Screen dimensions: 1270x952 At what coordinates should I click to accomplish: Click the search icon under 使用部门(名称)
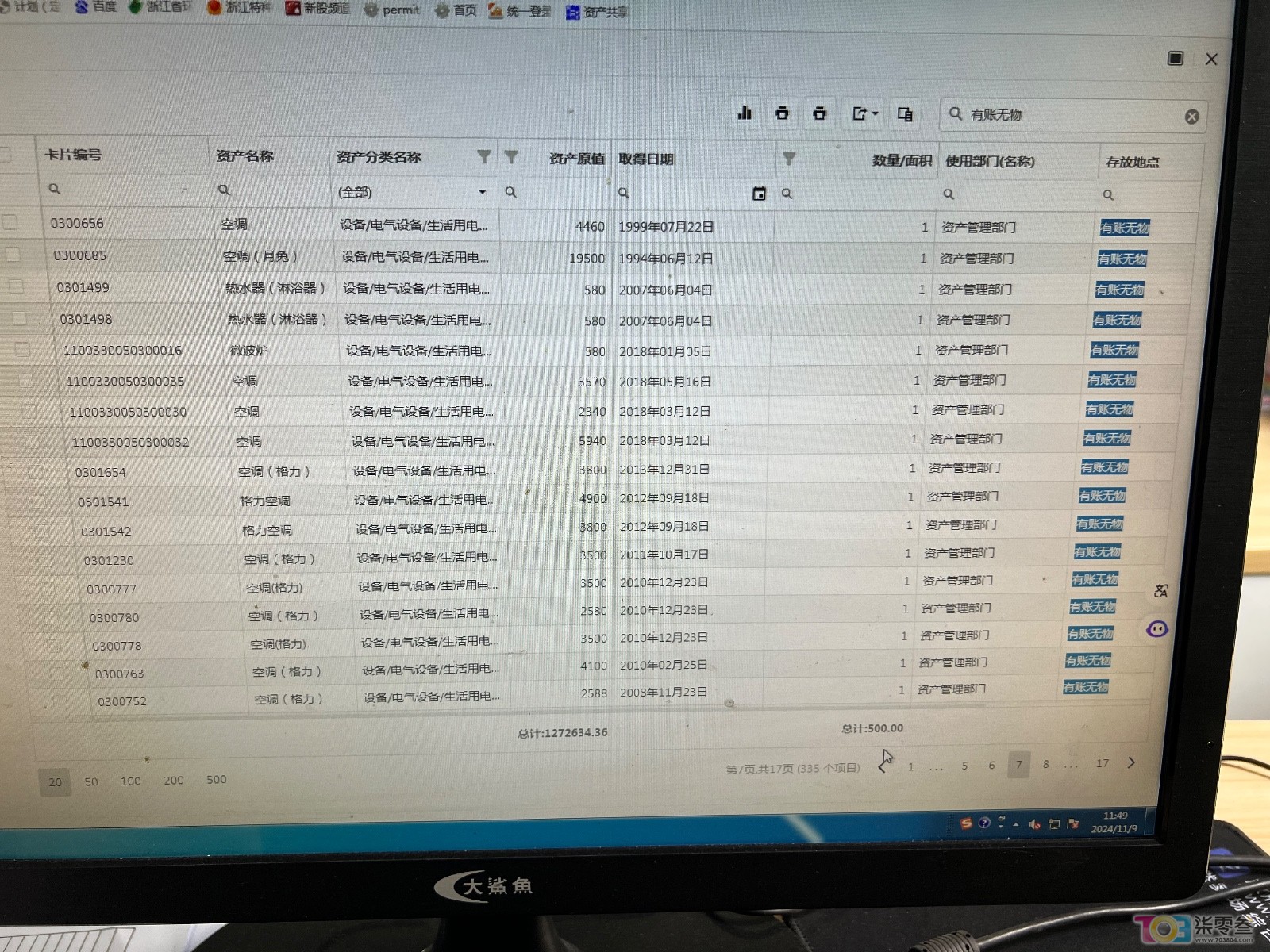(949, 194)
